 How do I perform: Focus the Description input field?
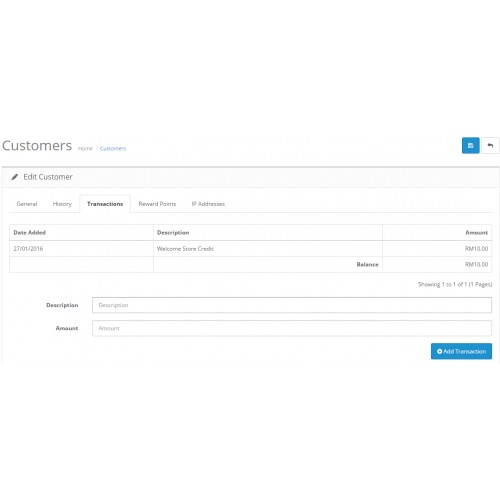[292, 305]
